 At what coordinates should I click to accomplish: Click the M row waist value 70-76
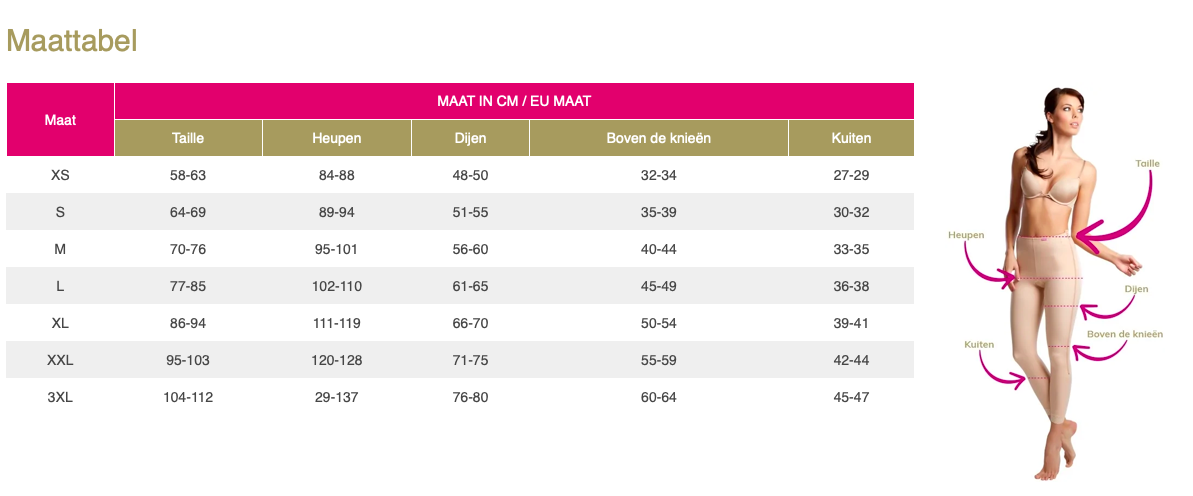188,249
